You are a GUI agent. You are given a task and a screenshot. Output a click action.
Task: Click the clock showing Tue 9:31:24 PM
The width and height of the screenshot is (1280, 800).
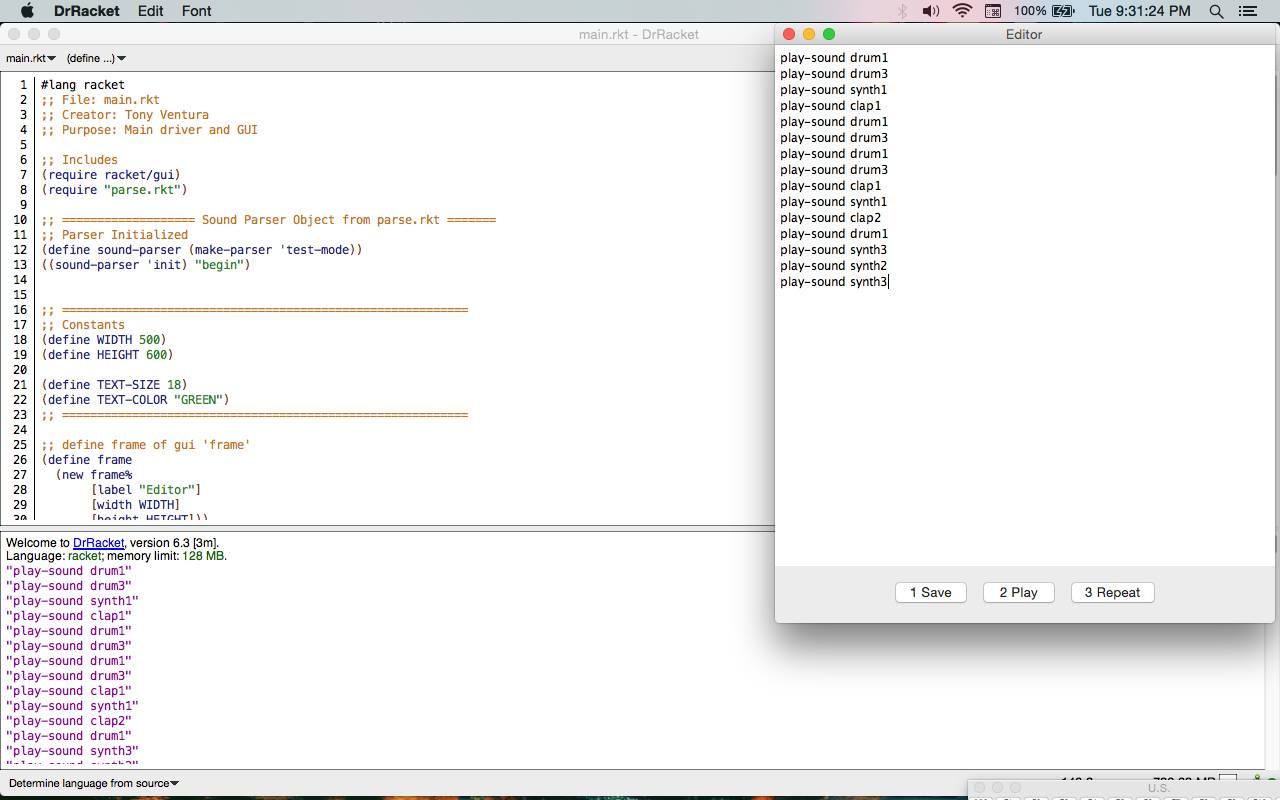(x=1139, y=11)
